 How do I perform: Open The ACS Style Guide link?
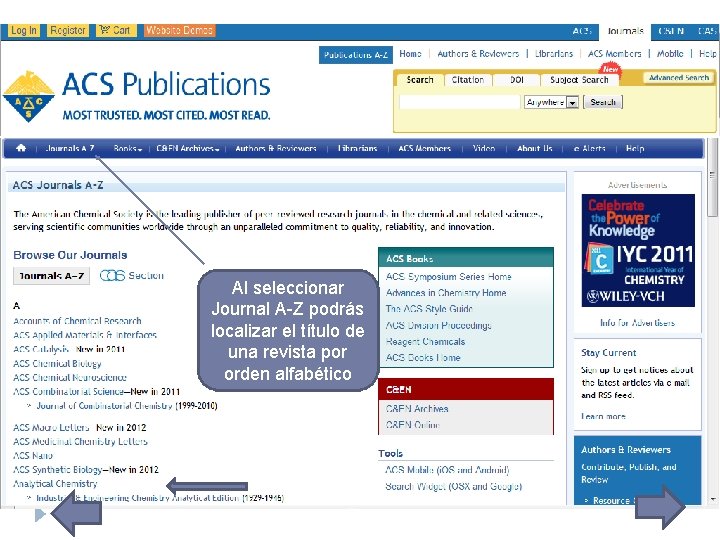point(429,309)
